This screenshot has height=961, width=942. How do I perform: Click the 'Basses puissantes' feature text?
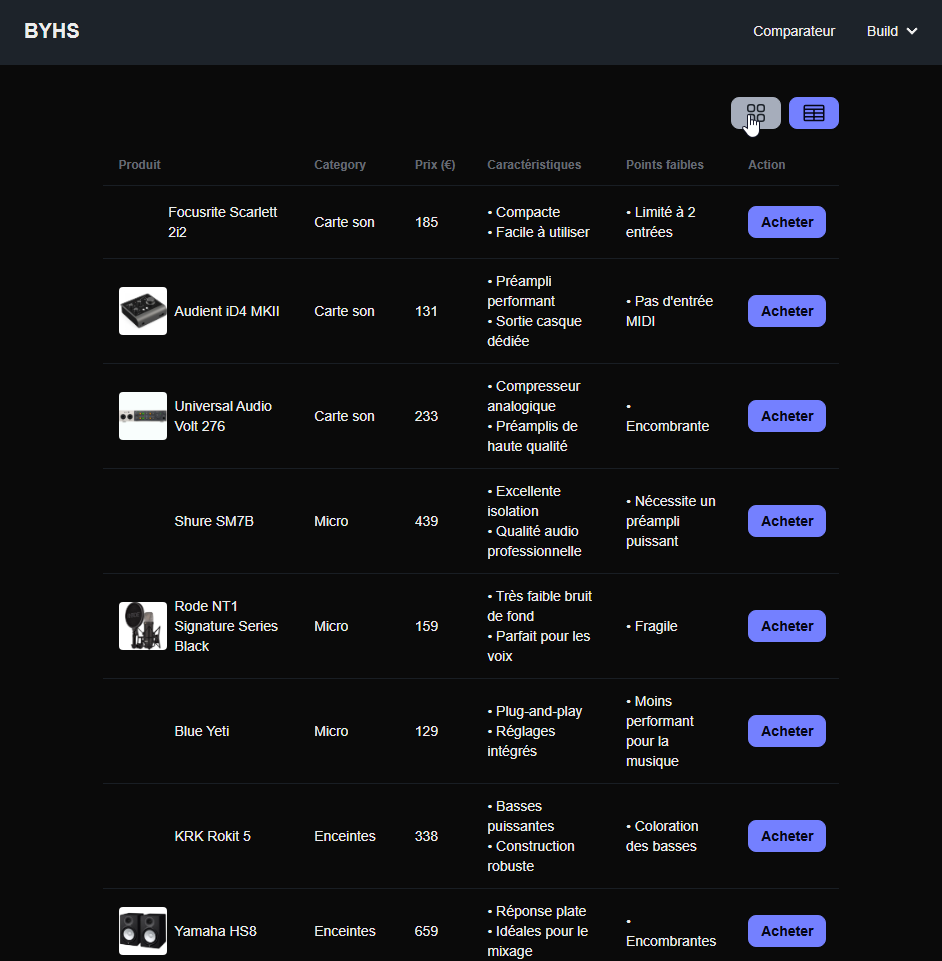pos(520,816)
